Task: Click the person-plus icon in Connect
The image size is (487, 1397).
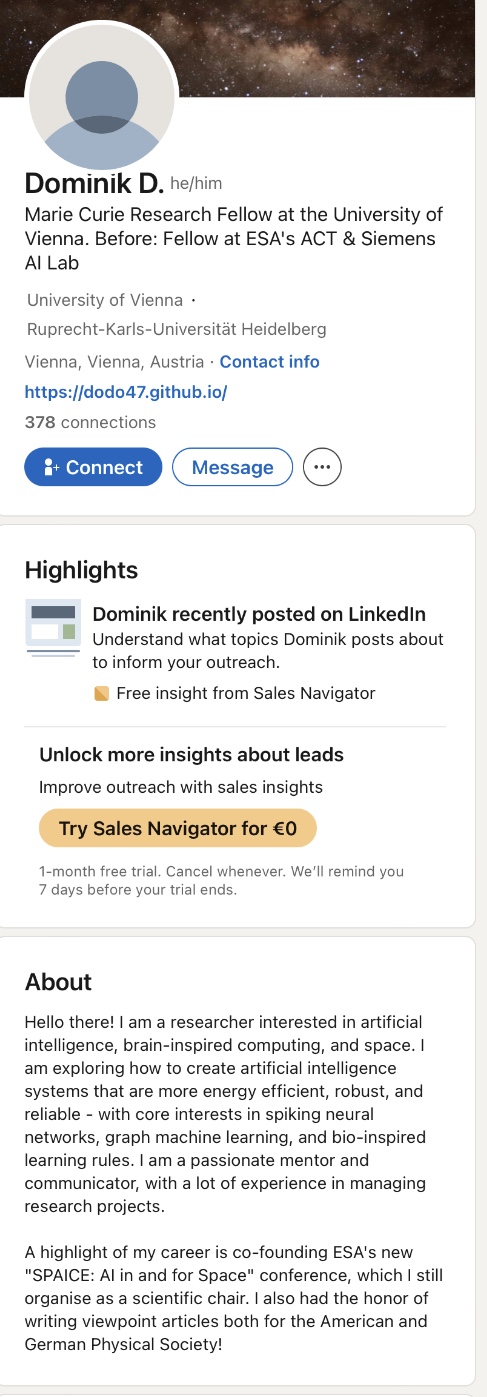Action: click(51, 467)
